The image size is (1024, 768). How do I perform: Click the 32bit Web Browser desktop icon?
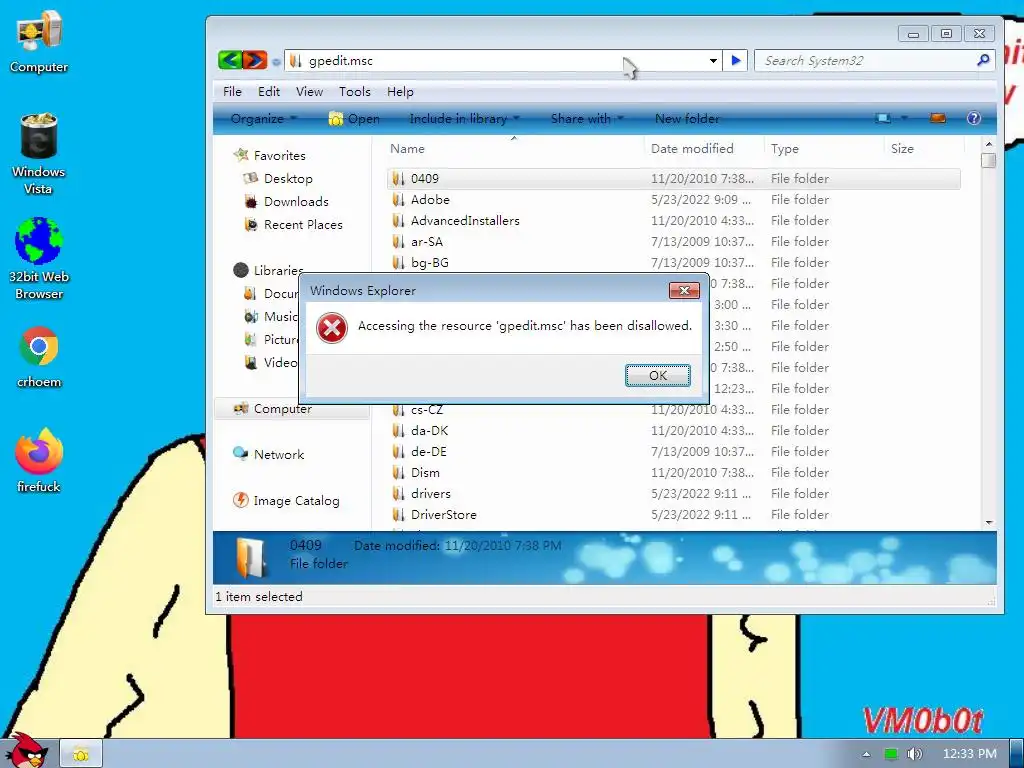pos(39,259)
